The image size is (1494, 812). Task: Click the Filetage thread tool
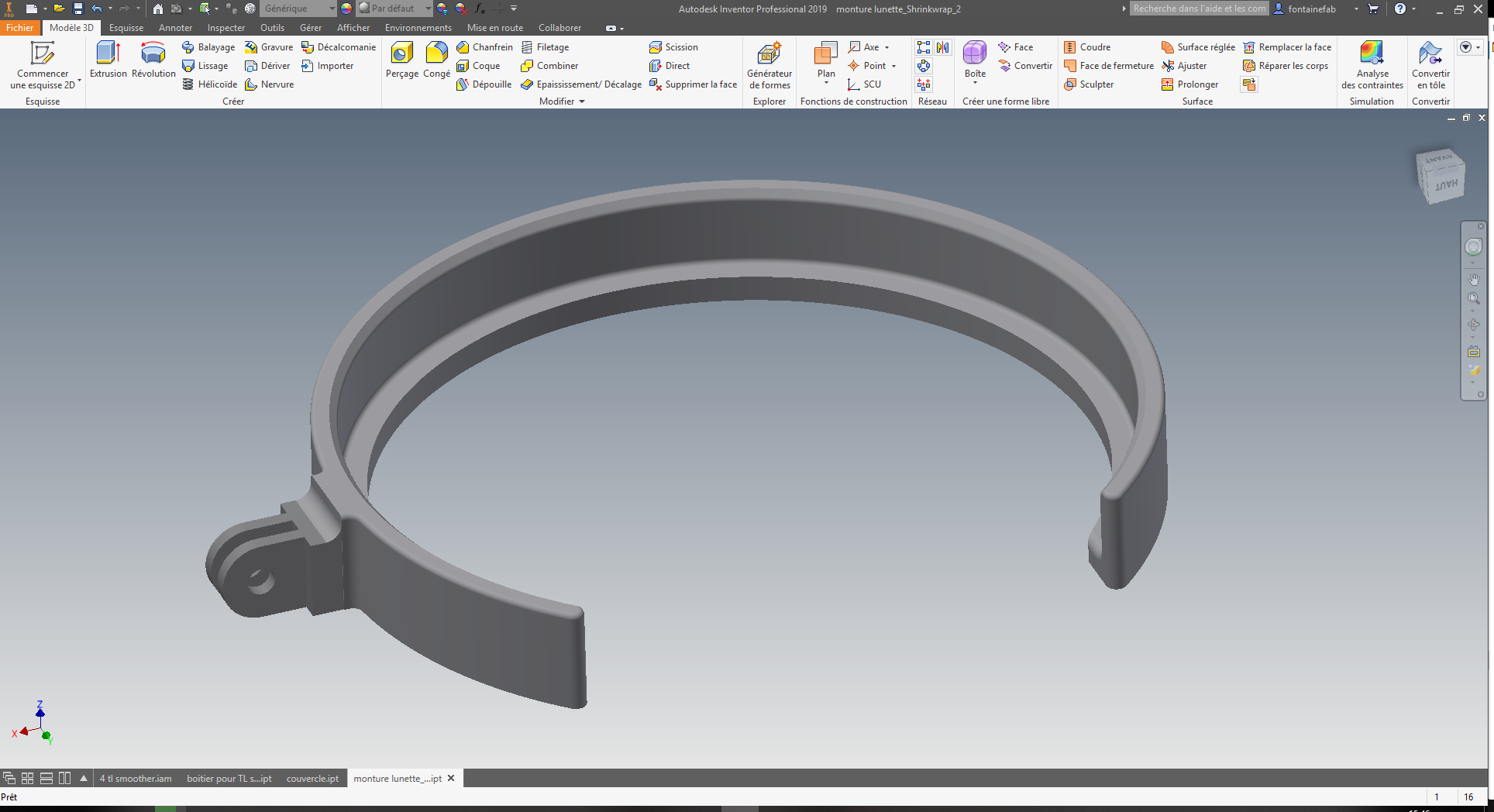point(546,47)
